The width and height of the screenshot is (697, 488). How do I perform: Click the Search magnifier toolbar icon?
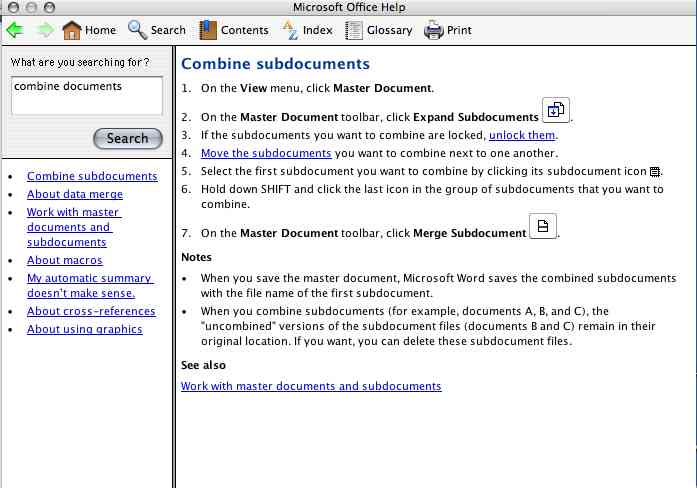(x=137, y=30)
